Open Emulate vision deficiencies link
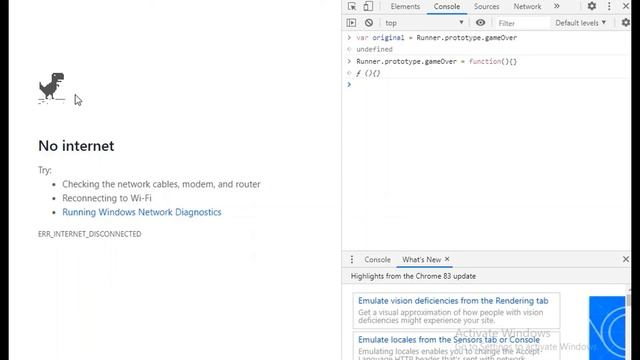 tap(453, 301)
